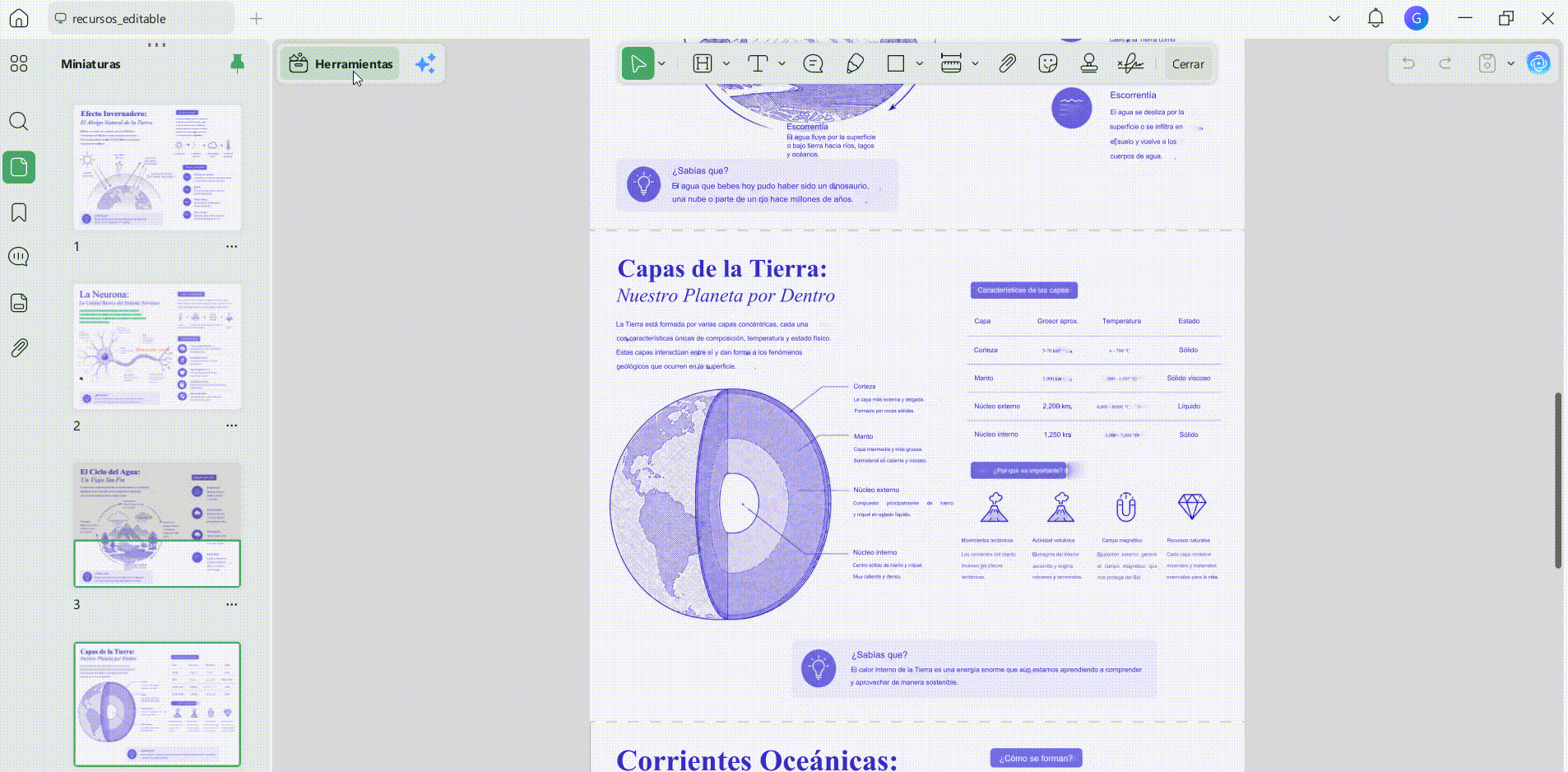
Task: Click the 'Corrientes Oceánicas:' heading
Action: coord(757,760)
